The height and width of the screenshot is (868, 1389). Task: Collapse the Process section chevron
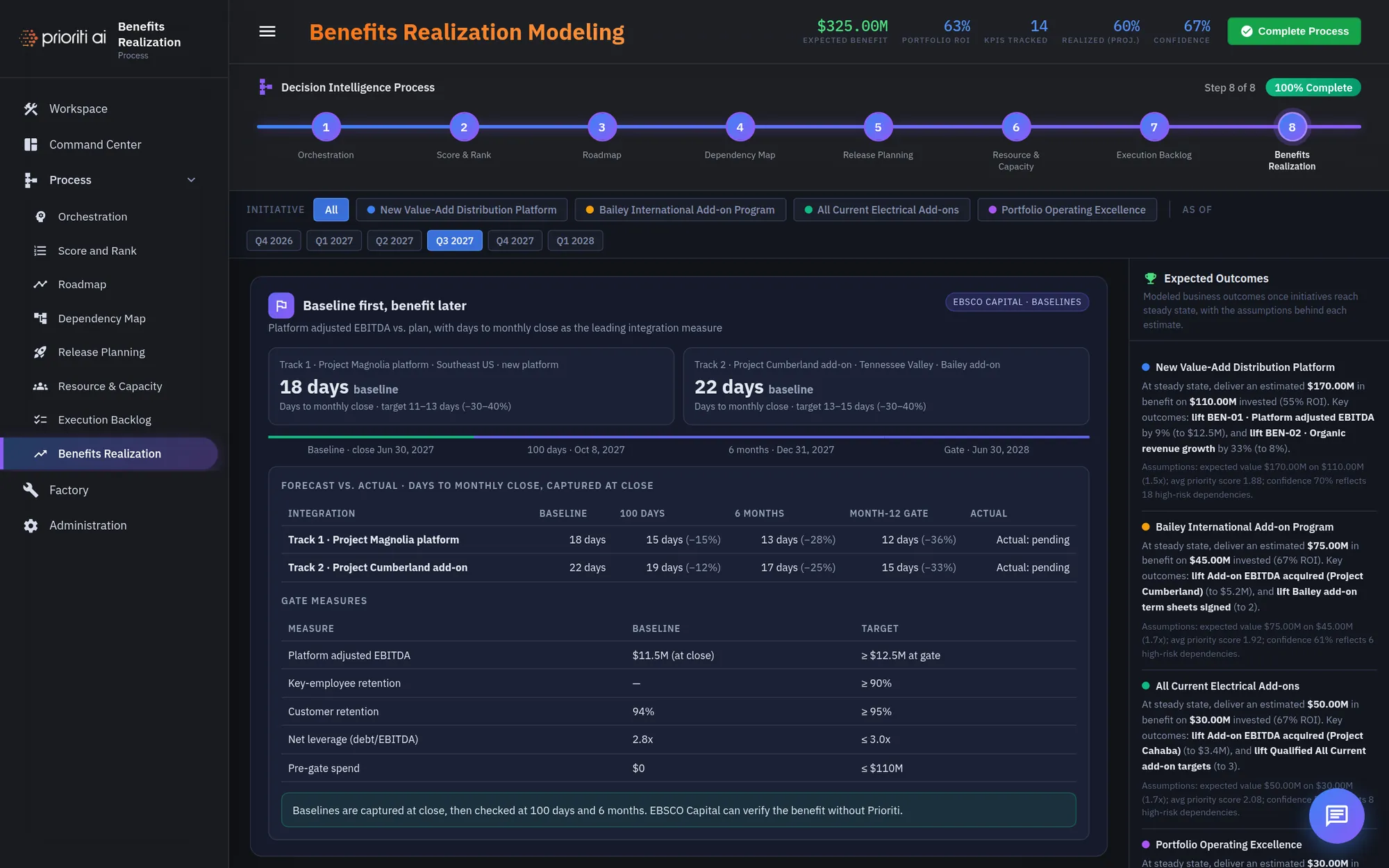coord(191,180)
